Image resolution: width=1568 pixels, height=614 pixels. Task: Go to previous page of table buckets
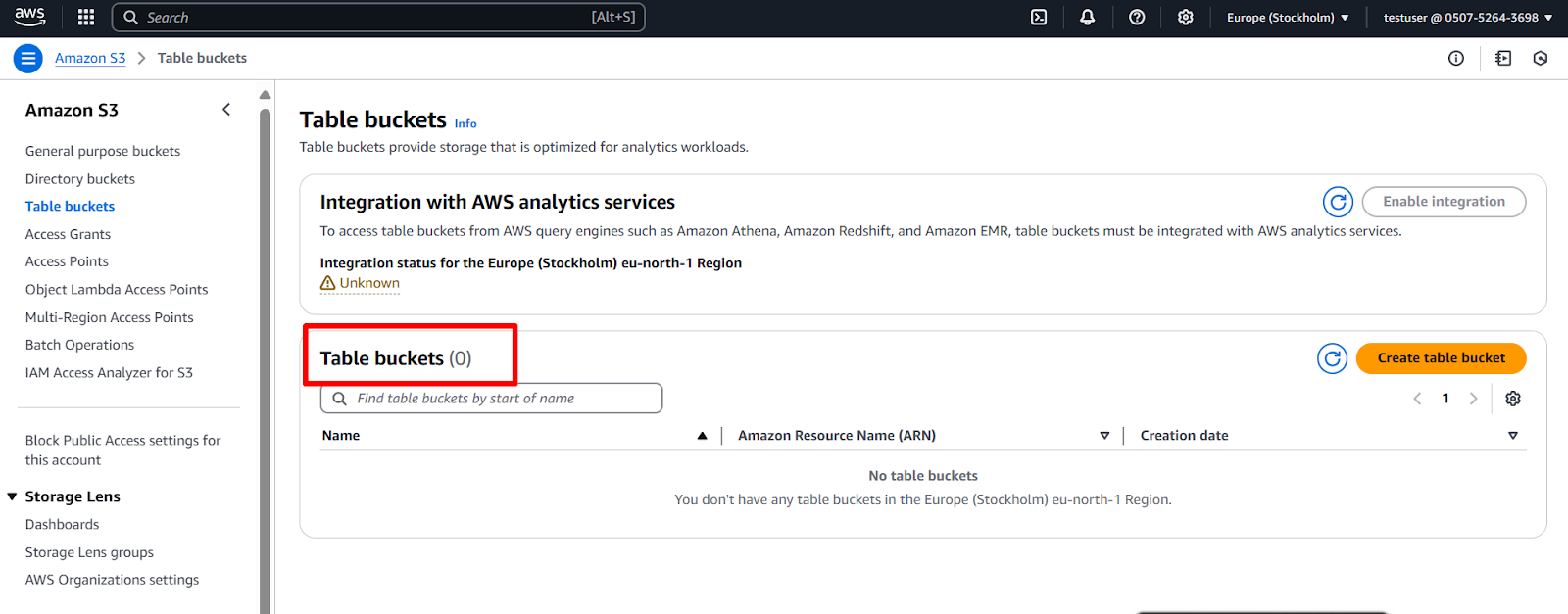[x=1417, y=399]
